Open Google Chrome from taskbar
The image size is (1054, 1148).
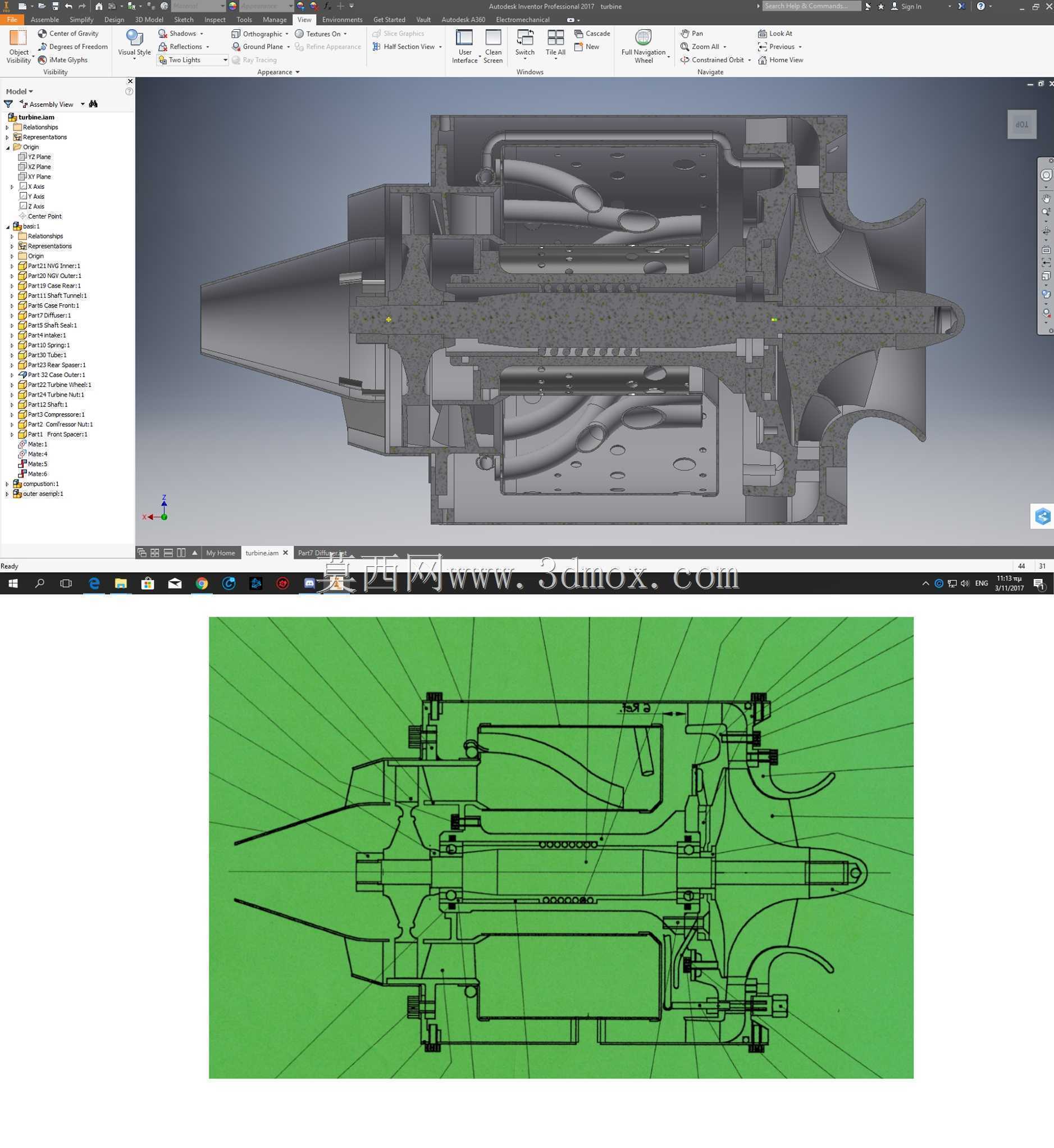(202, 583)
